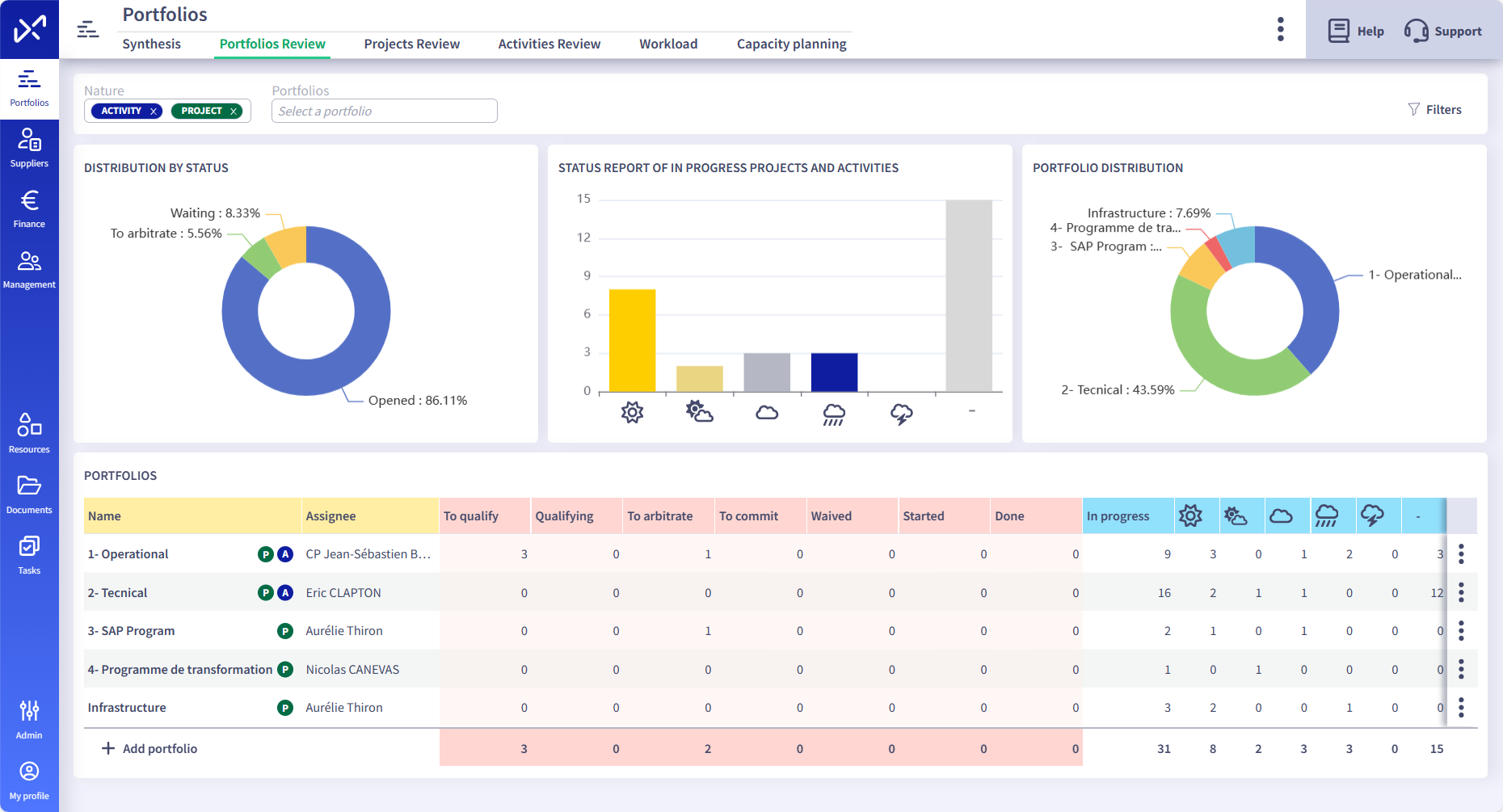Click Add portfolio

(149, 748)
